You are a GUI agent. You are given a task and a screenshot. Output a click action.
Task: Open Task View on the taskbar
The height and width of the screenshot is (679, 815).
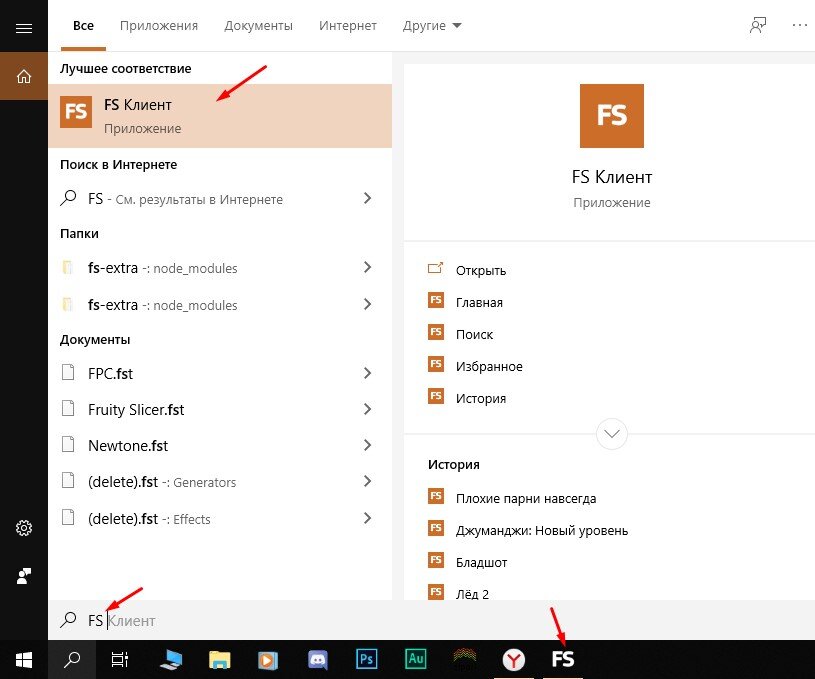point(120,660)
